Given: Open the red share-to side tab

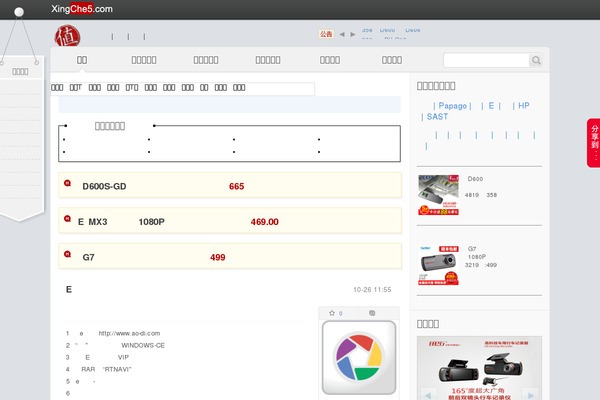Looking at the screenshot, I should (x=593, y=143).
